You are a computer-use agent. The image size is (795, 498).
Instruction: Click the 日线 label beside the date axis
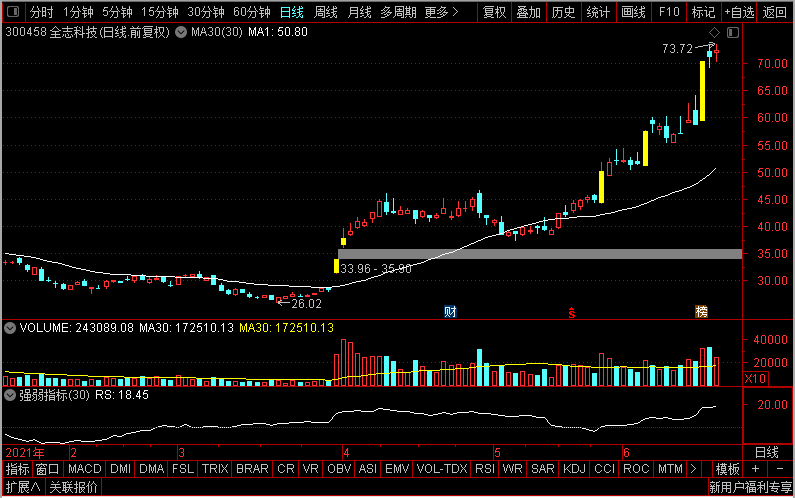[766, 452]
